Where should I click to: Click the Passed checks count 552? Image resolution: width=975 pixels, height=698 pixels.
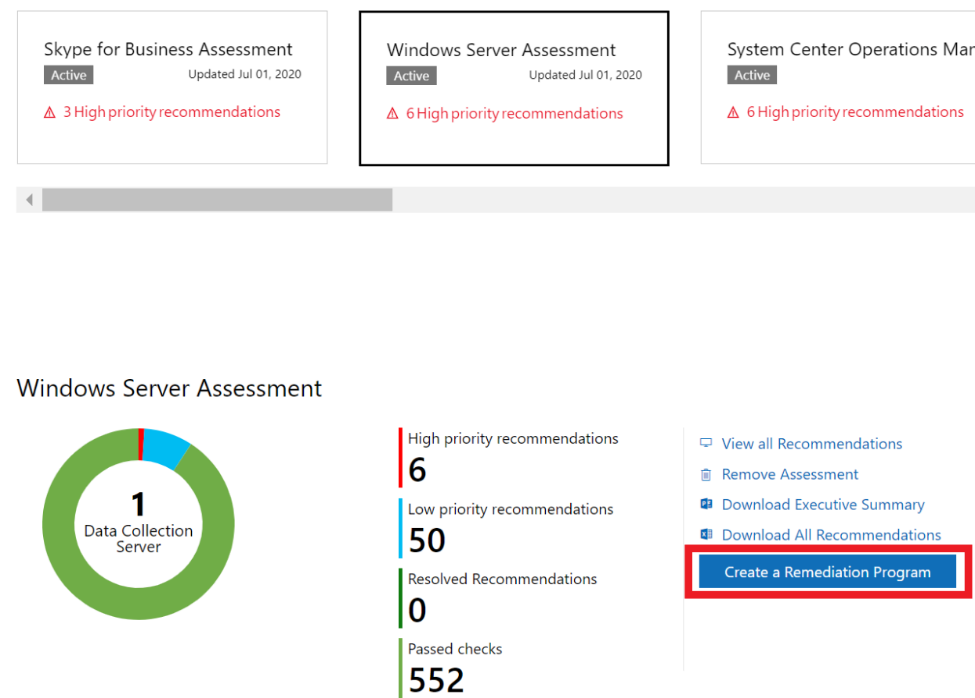click(x=436, y=680)
